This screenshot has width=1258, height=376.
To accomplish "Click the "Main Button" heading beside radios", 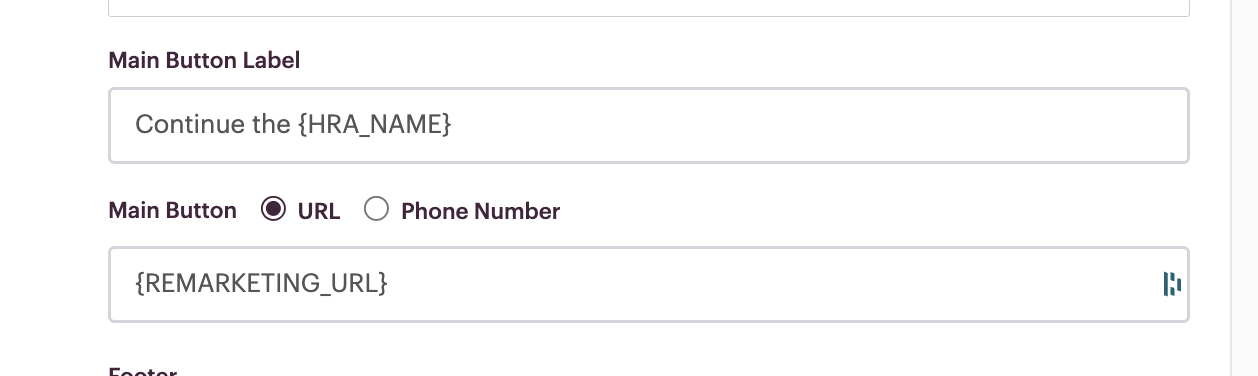I will 172,211.
